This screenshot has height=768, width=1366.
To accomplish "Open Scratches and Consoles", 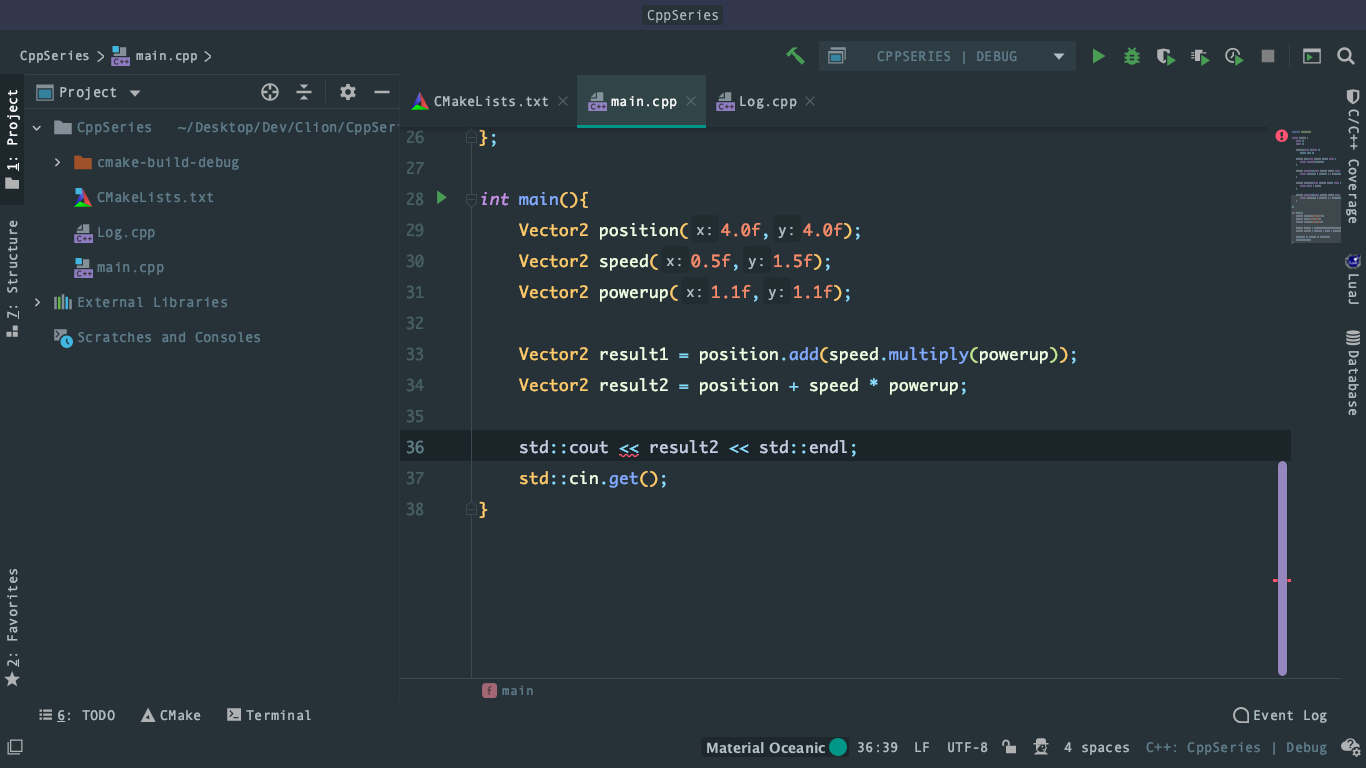I will pyautogui.click(x=168, y=337).
